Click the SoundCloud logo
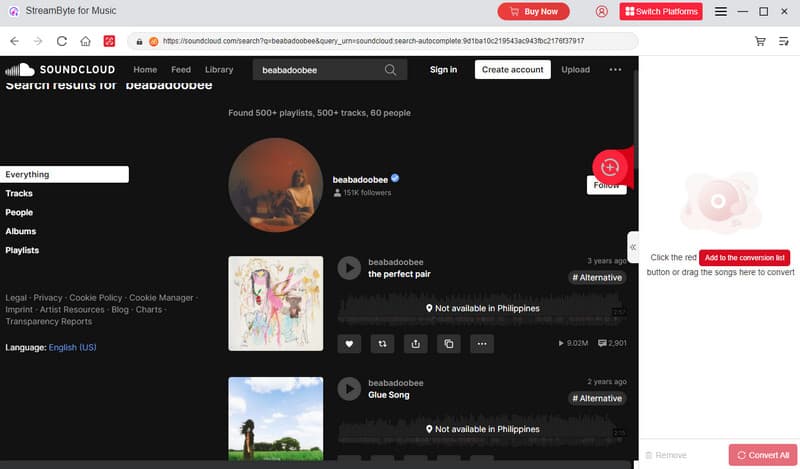 (60, 69)
